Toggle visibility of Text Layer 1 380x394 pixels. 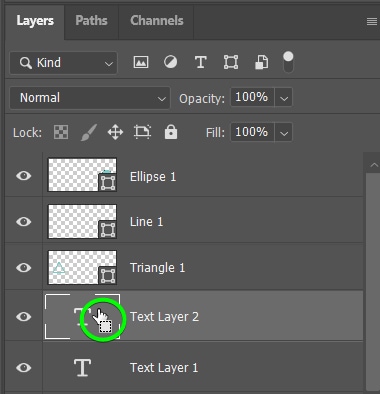(24, 368)
